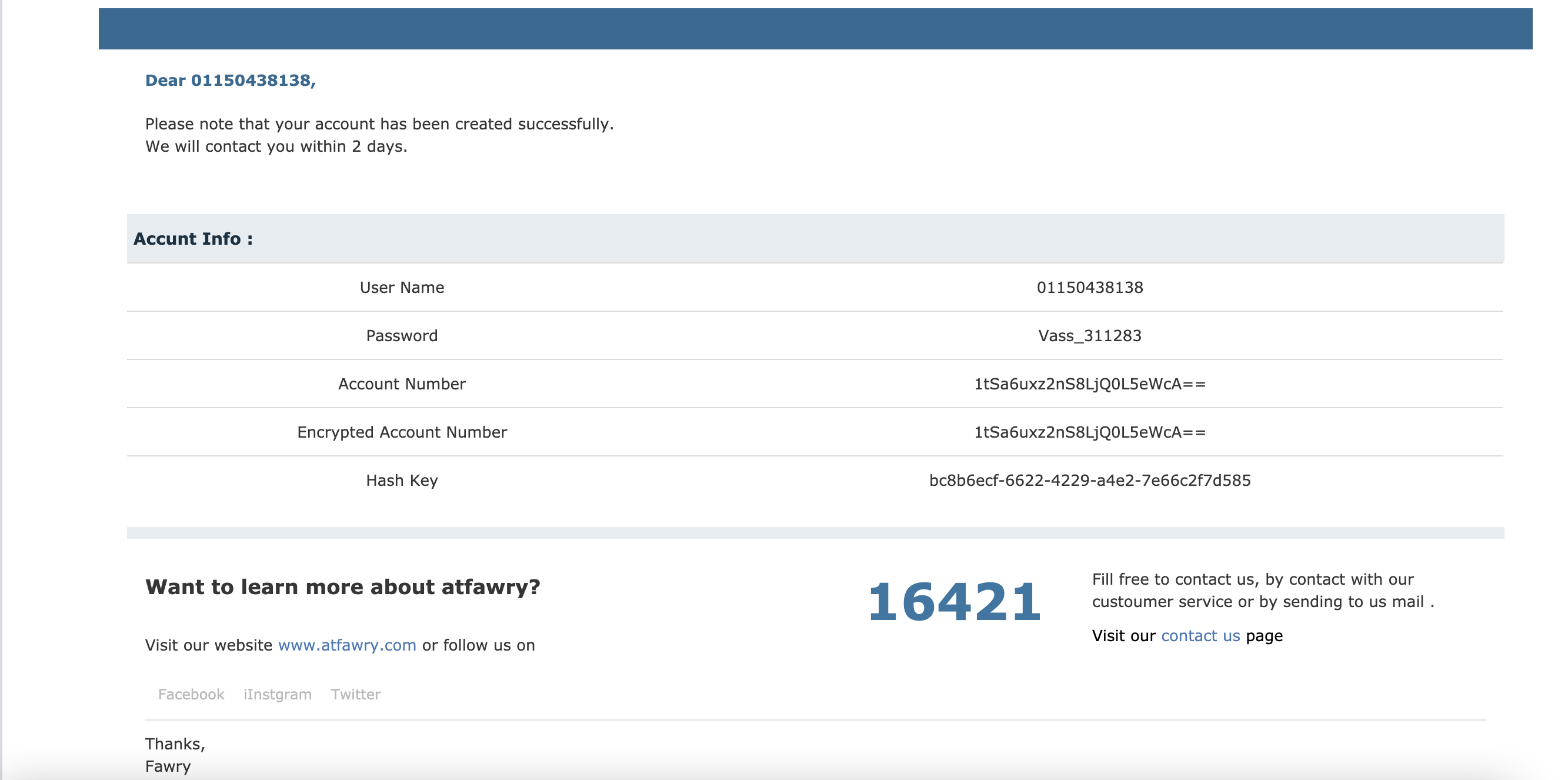This screenshot has width=1568, height=780.
Task: Click the Encrypted Account Number row value
Action: coord(1090,432)
